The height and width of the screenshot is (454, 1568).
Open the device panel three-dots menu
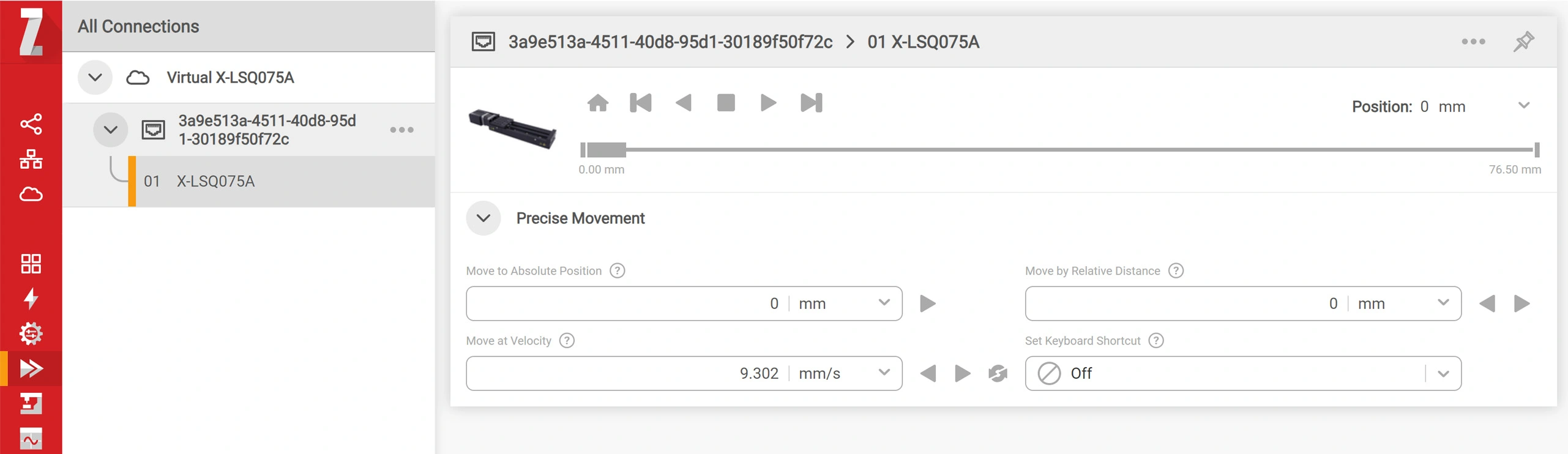pyautogui.click(x=1473, y=42)
